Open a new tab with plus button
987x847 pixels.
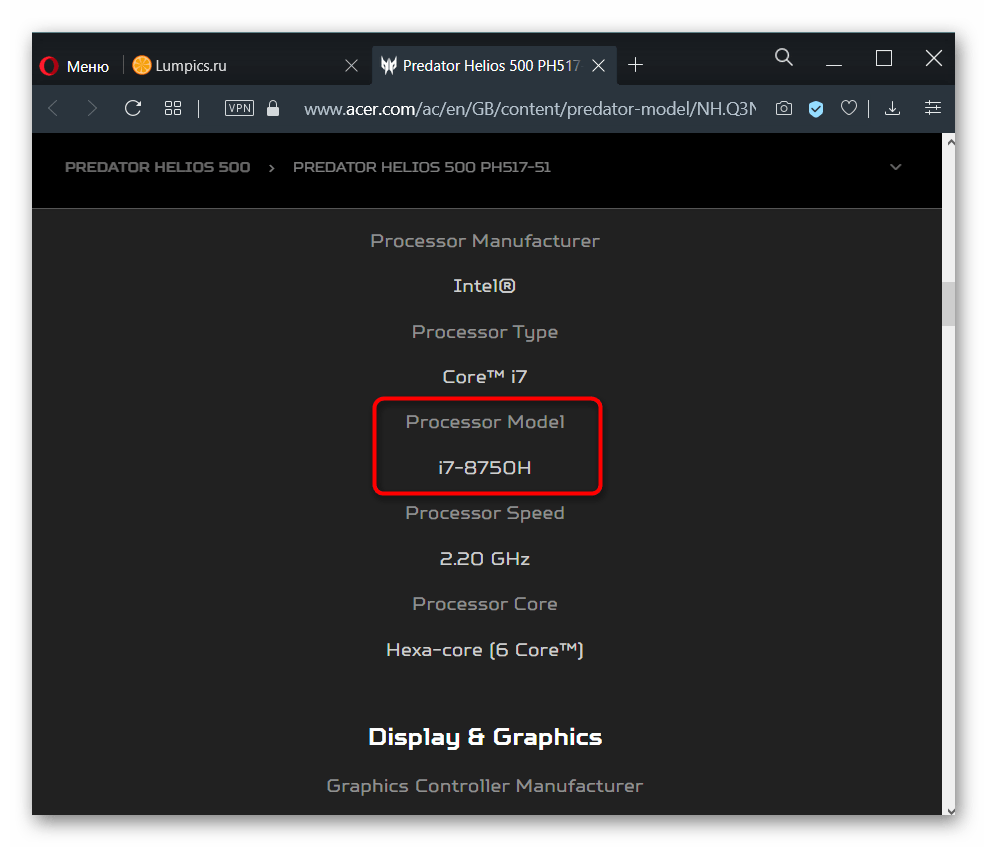coord(635,66)
